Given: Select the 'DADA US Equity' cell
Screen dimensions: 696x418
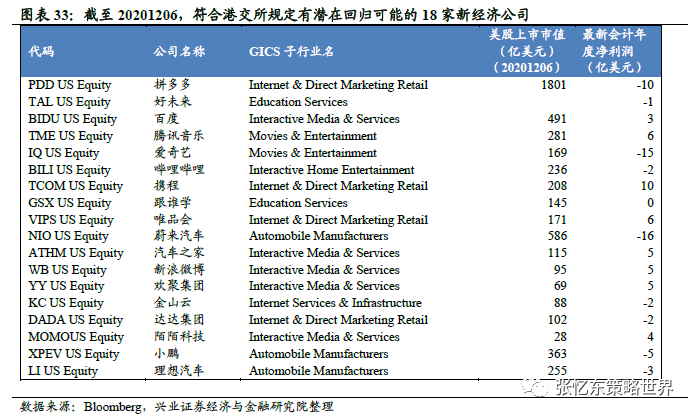Looking at the screenshot, I should (x=75, y=320).
